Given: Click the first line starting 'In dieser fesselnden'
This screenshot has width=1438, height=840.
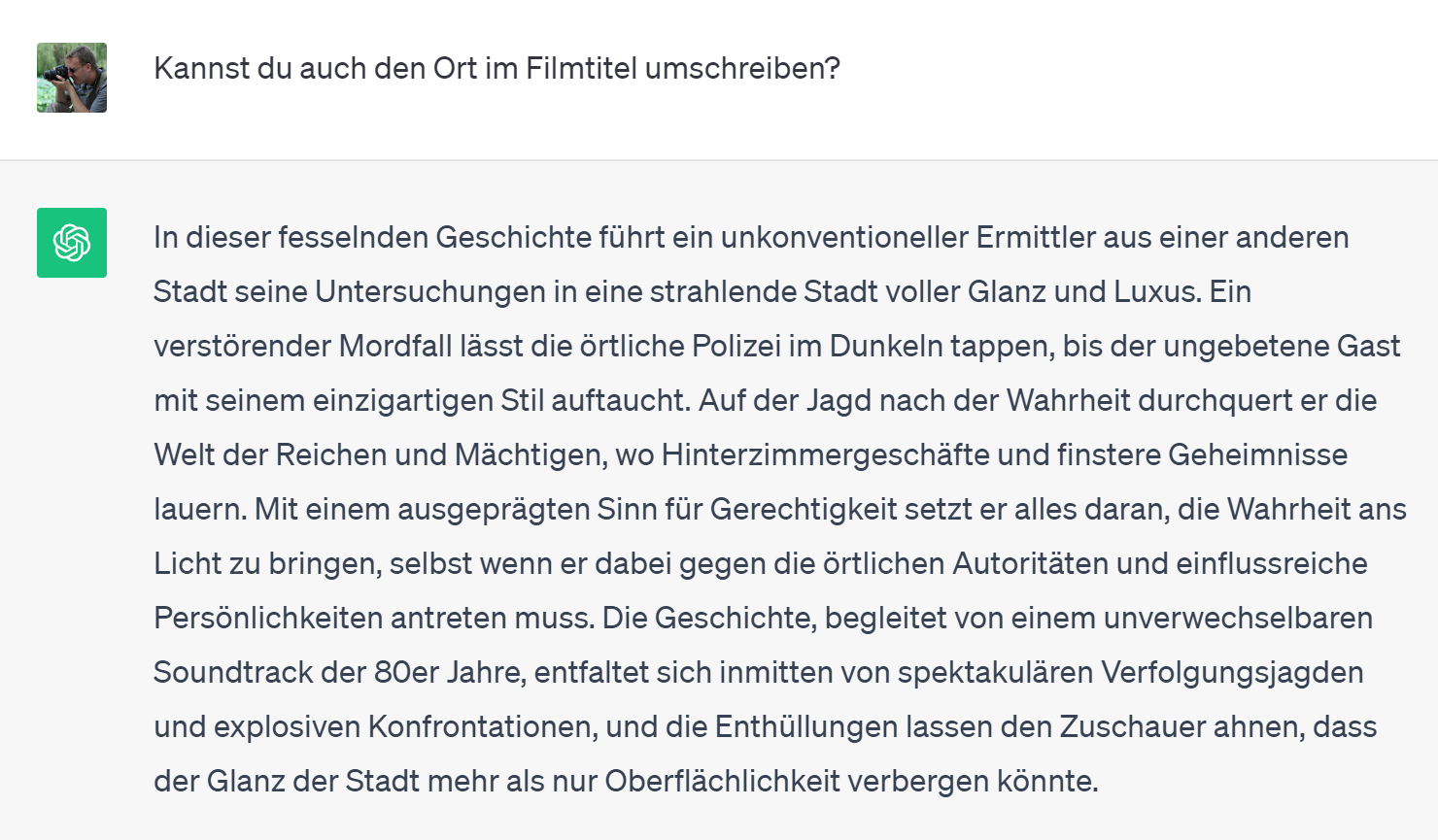Looking at the screenshot, I should point(750,238).
